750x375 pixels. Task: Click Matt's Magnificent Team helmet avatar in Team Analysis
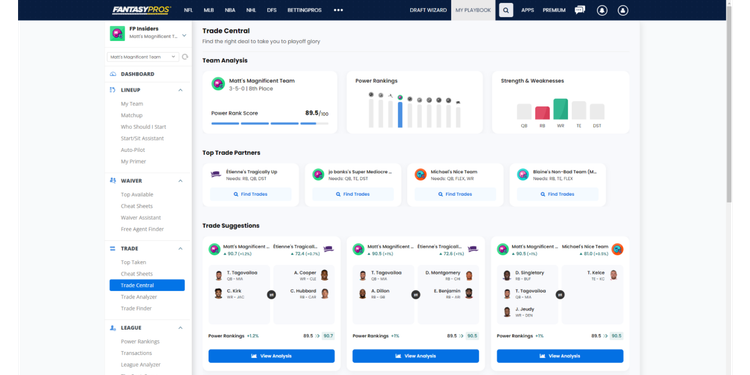click(x=218, y=84)
